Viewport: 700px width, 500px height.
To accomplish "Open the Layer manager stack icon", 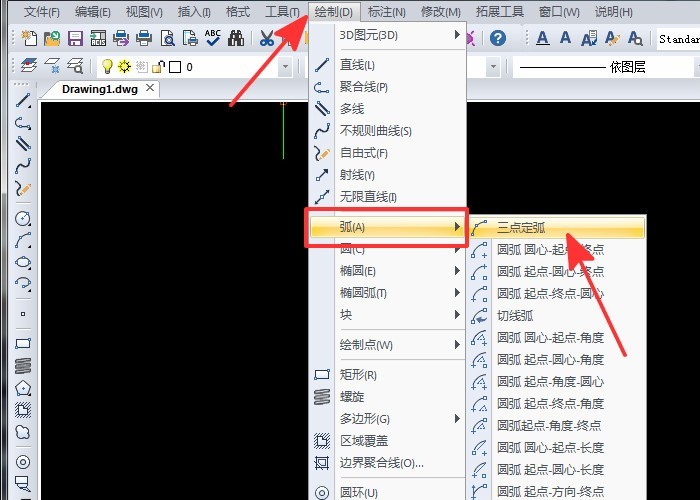I will point(29,66).
